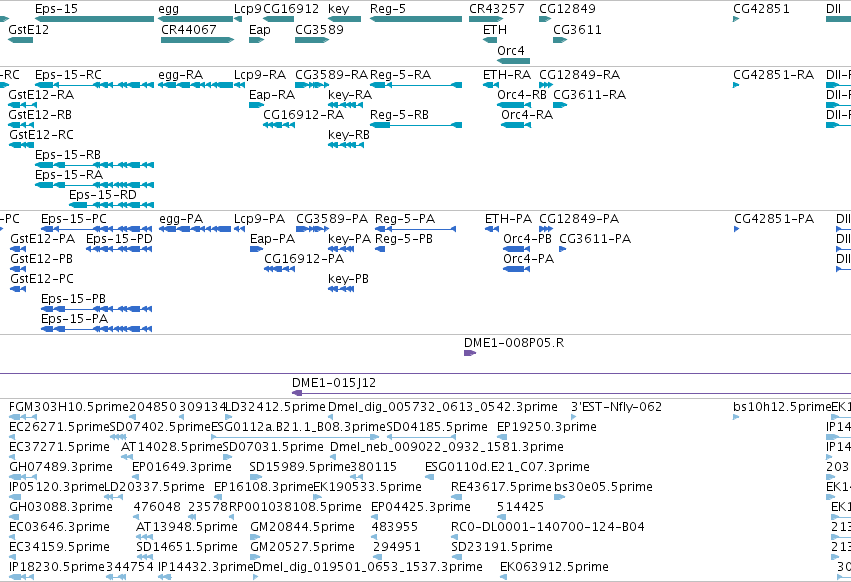Click the CG3611-RA transcript label
Image resolution: width=851 pixels, height=582 pixels.
click(x=589, y=95)
